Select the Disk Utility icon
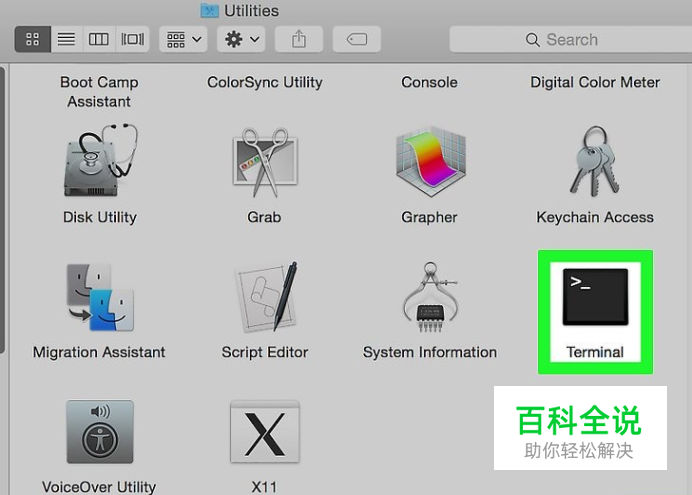Image resolution: width=692 pixels, height=495 pixels. 100,160
